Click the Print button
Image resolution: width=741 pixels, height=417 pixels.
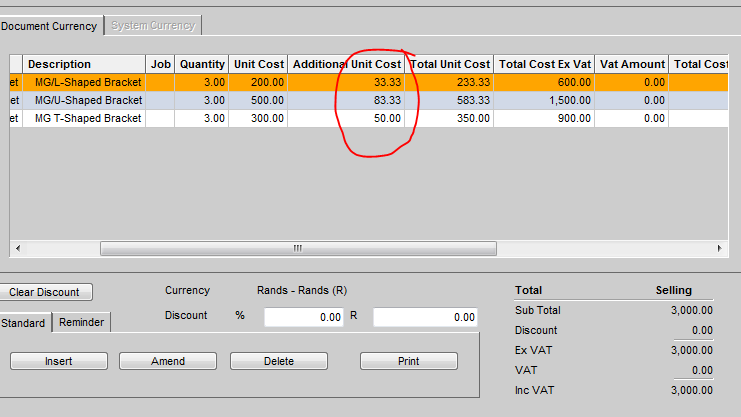[x=408, y=361]
